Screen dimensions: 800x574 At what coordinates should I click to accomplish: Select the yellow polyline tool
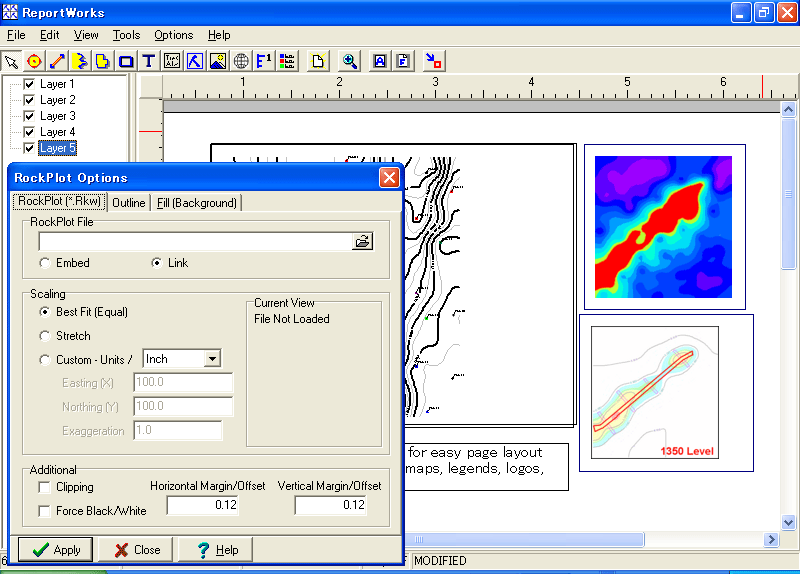80,62
